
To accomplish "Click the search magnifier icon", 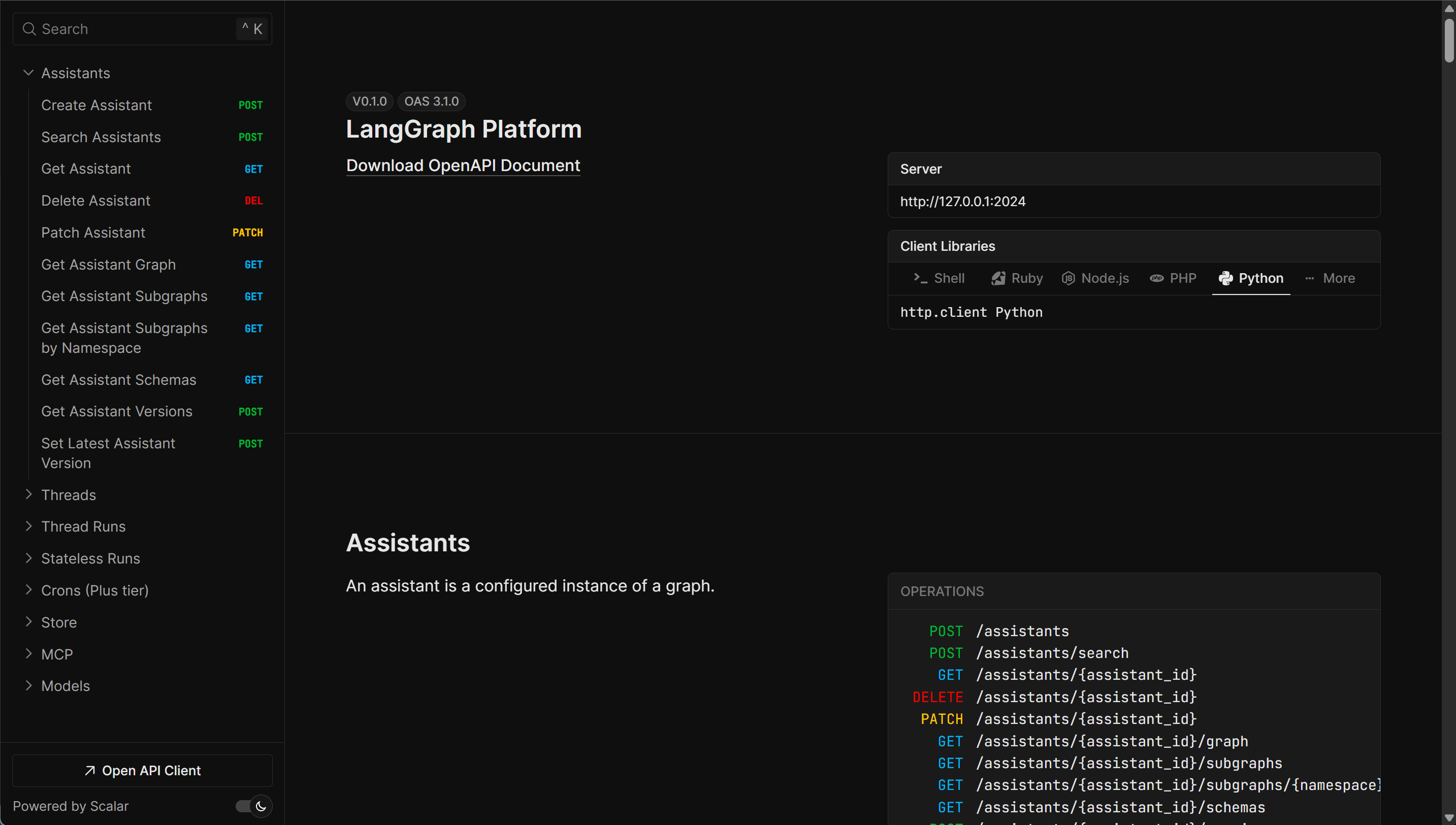I will coord(29,29).
